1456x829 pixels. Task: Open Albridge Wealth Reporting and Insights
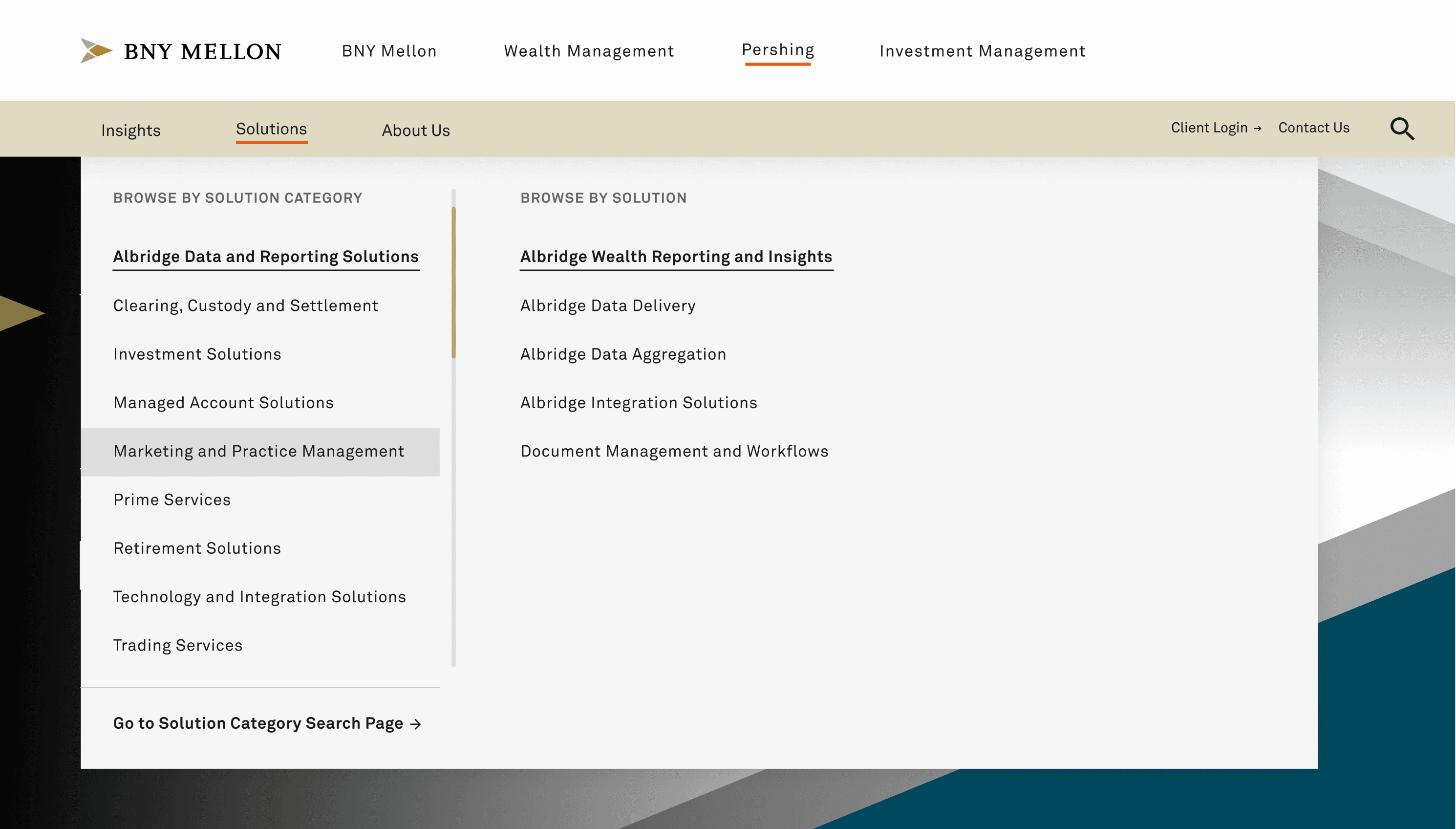click(x=676, y=257)
